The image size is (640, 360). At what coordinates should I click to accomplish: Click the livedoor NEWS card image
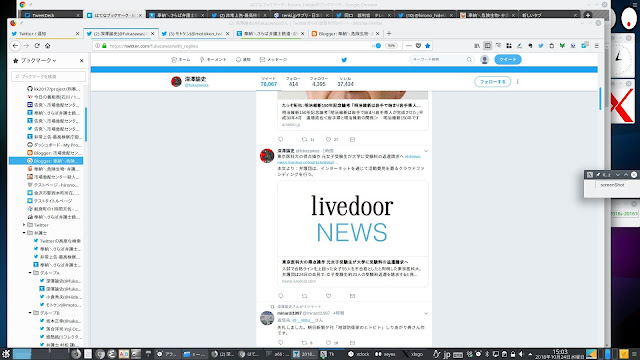[x=353, y=219]
